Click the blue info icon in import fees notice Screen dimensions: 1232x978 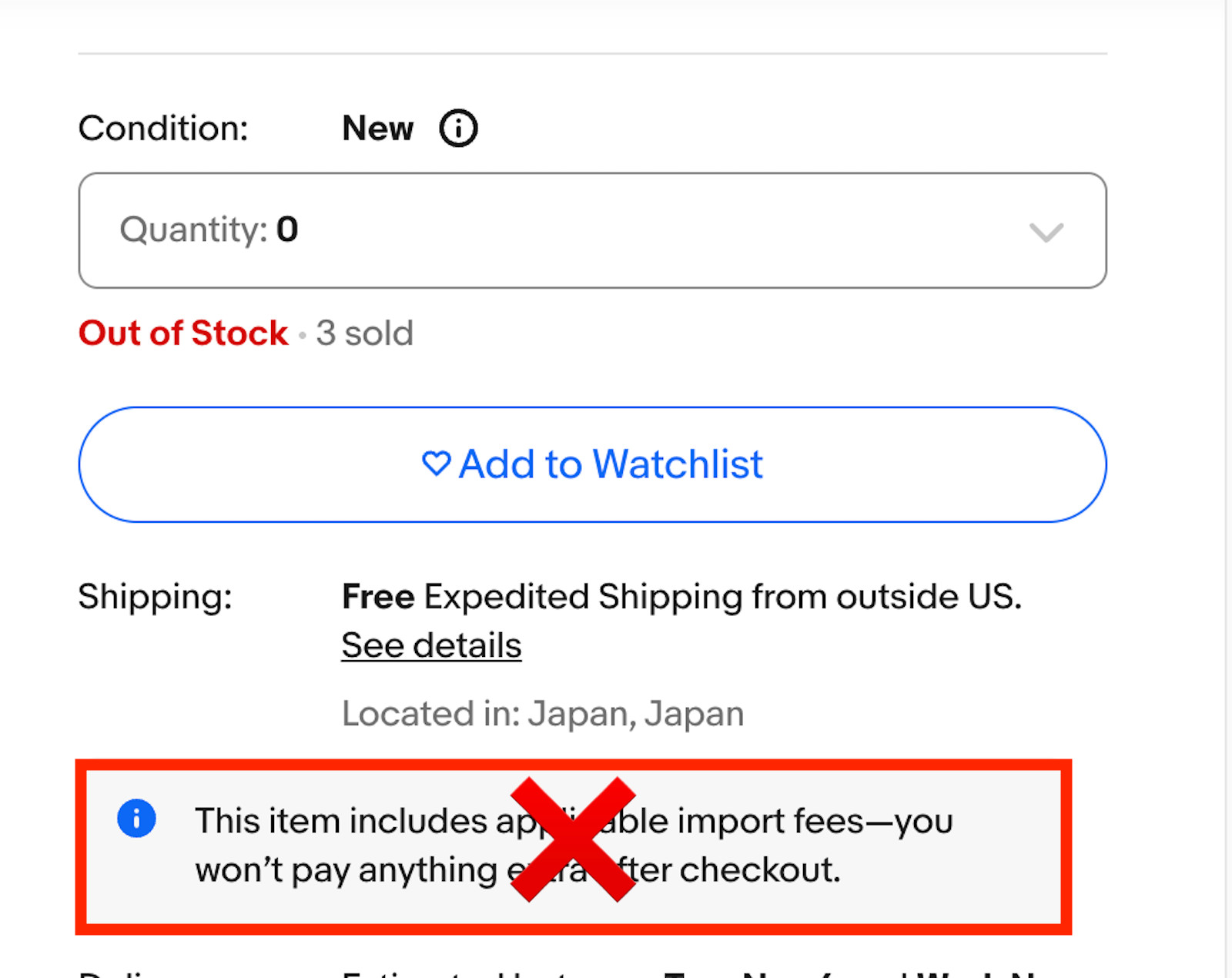136,818
